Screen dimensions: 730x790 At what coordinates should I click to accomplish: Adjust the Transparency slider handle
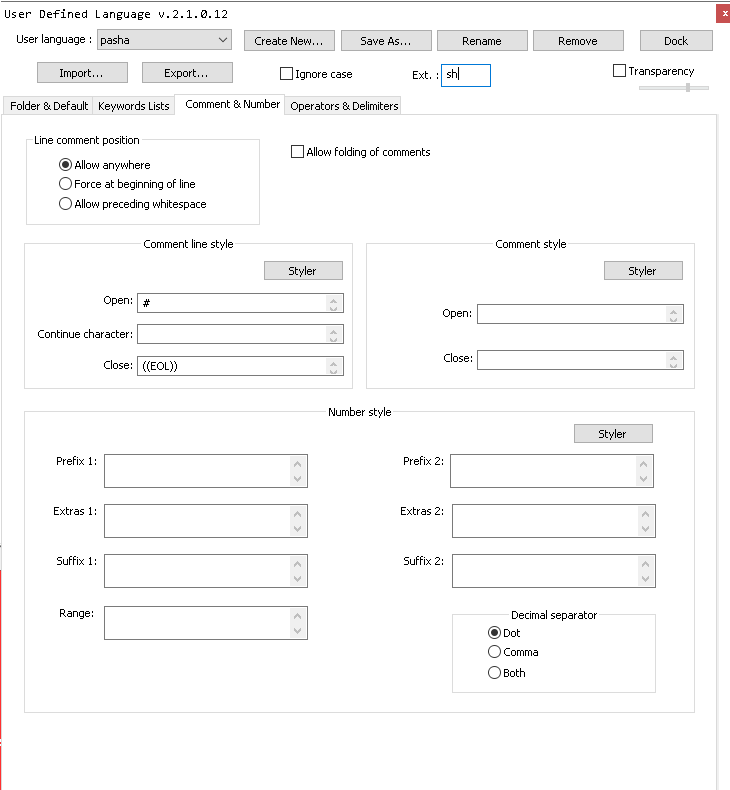(688, 88)
